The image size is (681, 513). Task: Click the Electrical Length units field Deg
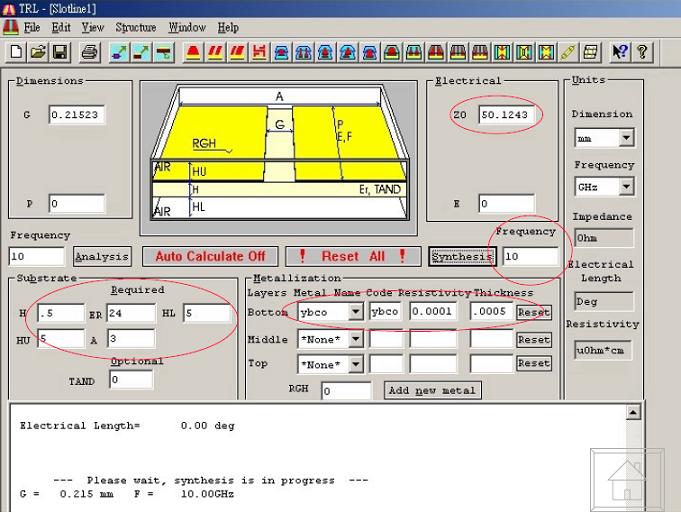click(x=603, y=301)
